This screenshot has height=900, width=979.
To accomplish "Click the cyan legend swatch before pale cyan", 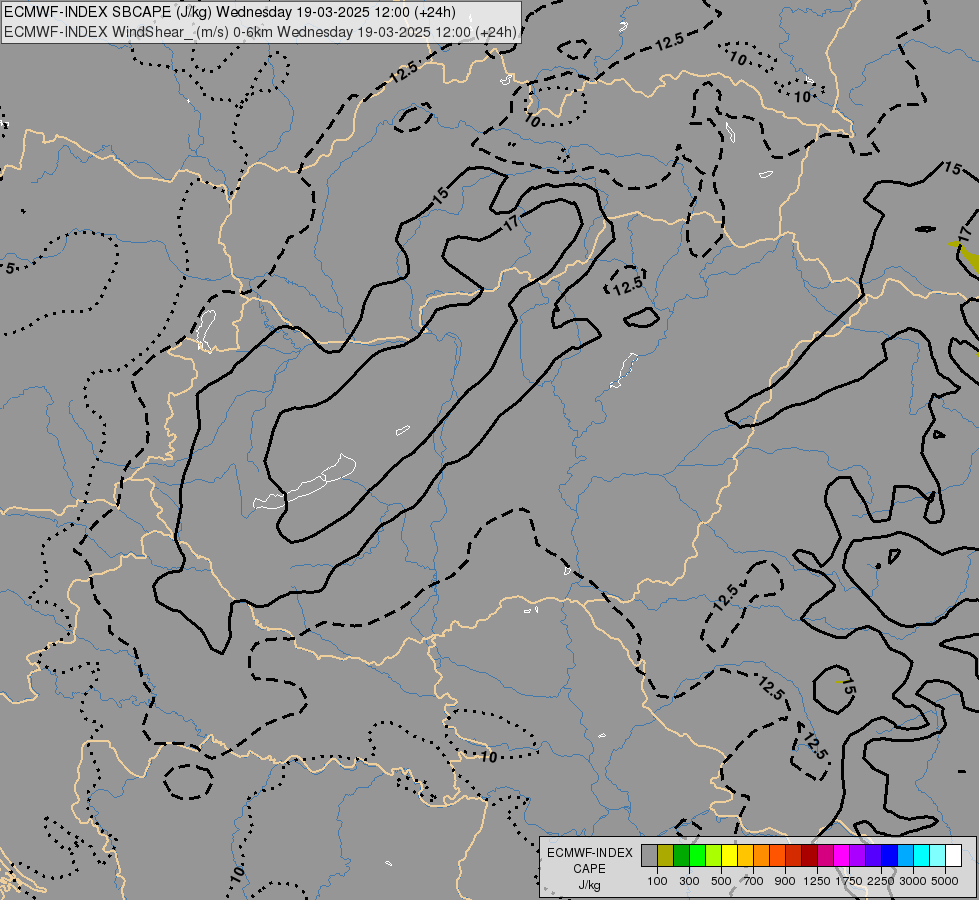I will click(x=922, y=856).
